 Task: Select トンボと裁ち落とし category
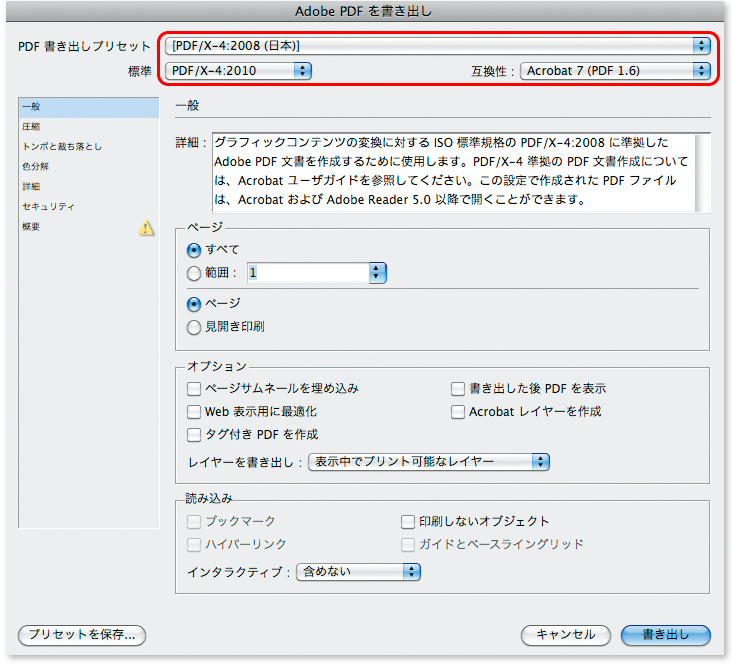click(89, 146)
